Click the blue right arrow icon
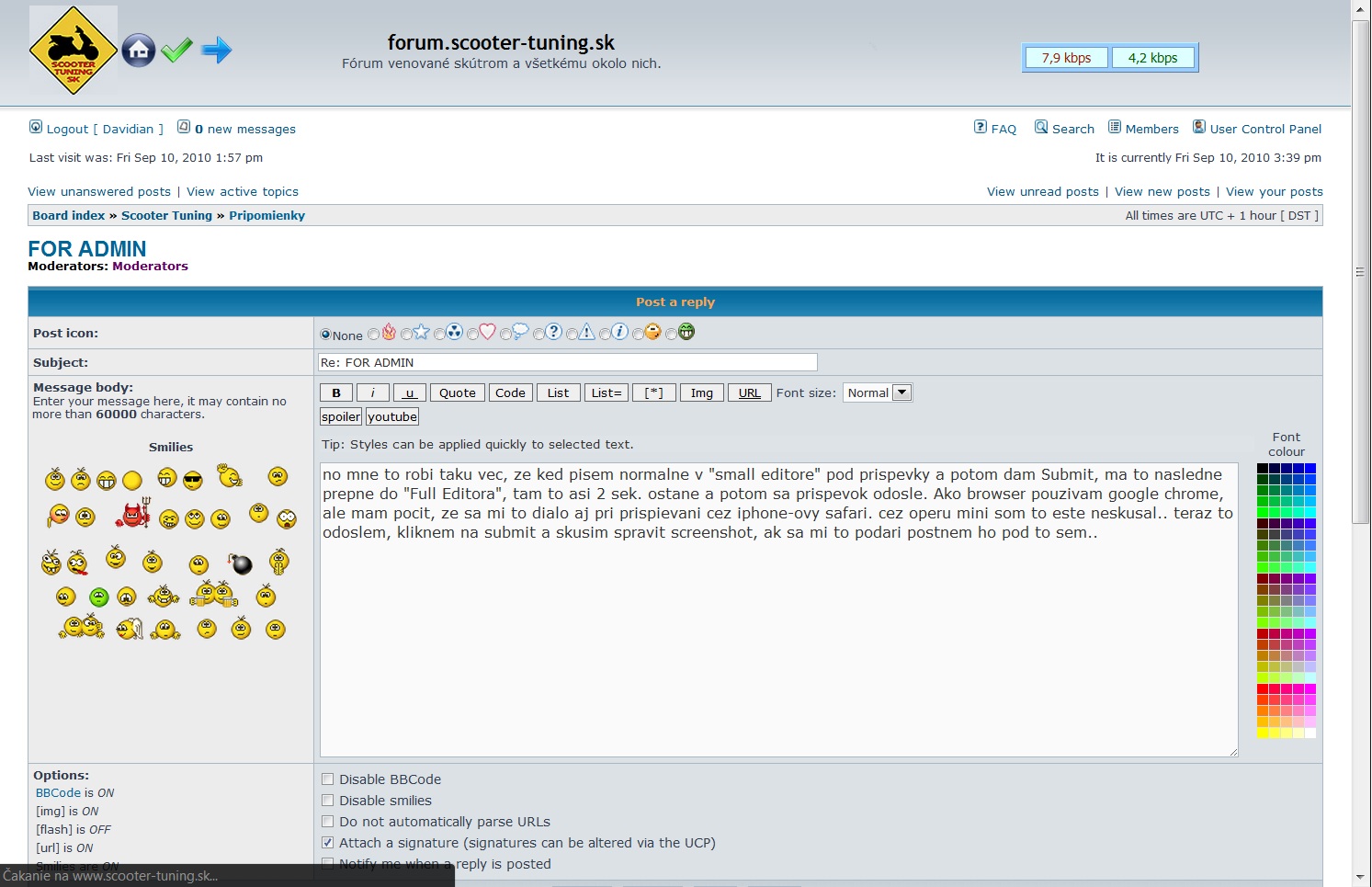 pos(217,50)
